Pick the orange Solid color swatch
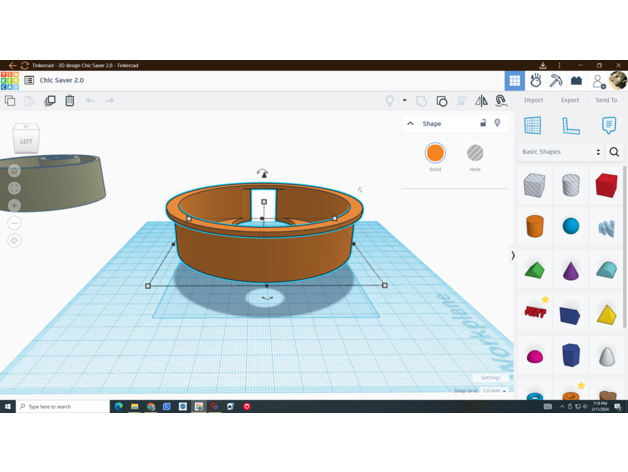 tap(435, 153)
